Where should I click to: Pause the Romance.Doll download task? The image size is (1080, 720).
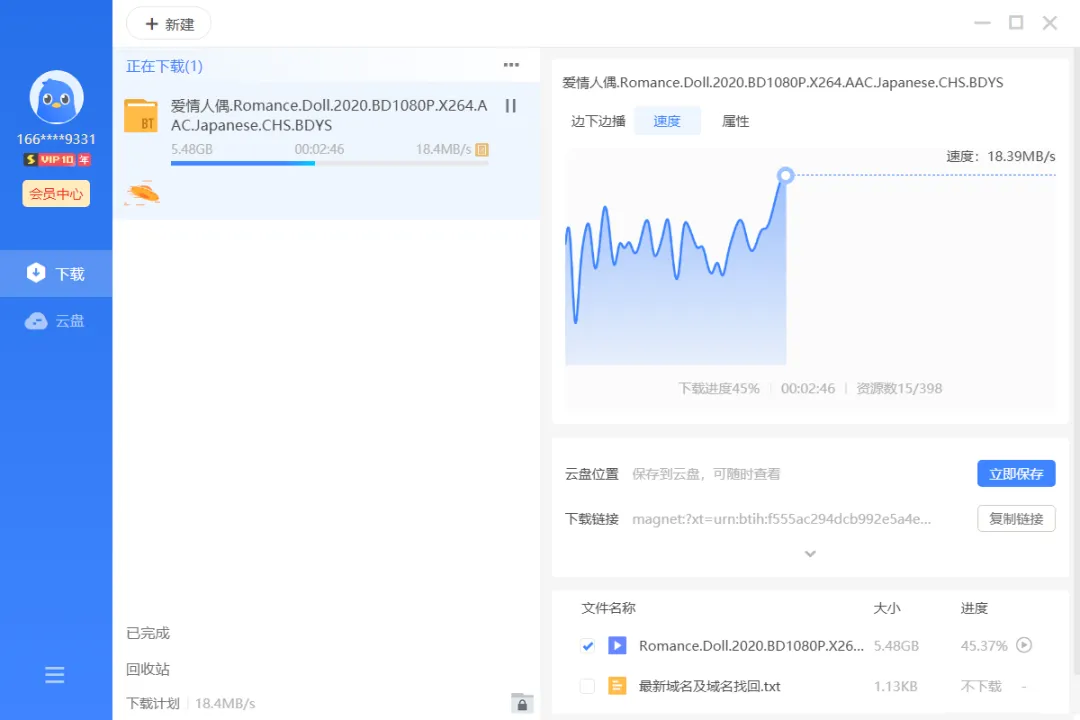click(x=510, y=105)
